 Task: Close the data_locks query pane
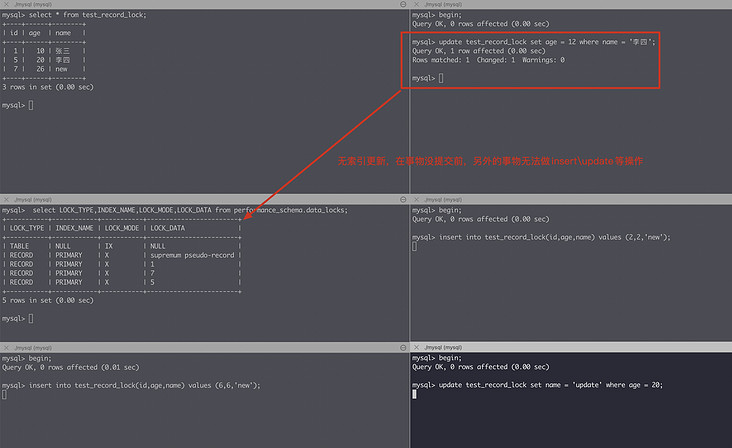click(x=6, y=199)
